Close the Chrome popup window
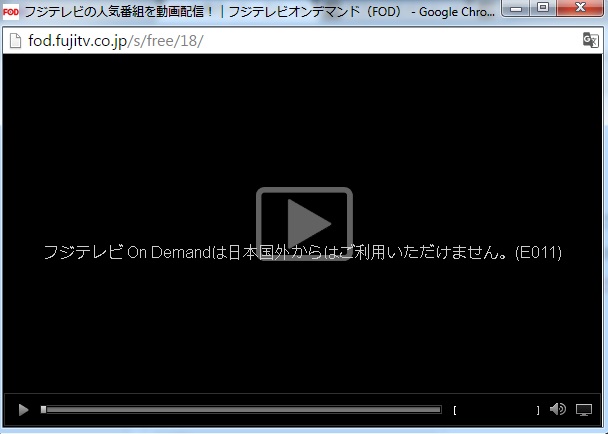 tap(580, 8)
